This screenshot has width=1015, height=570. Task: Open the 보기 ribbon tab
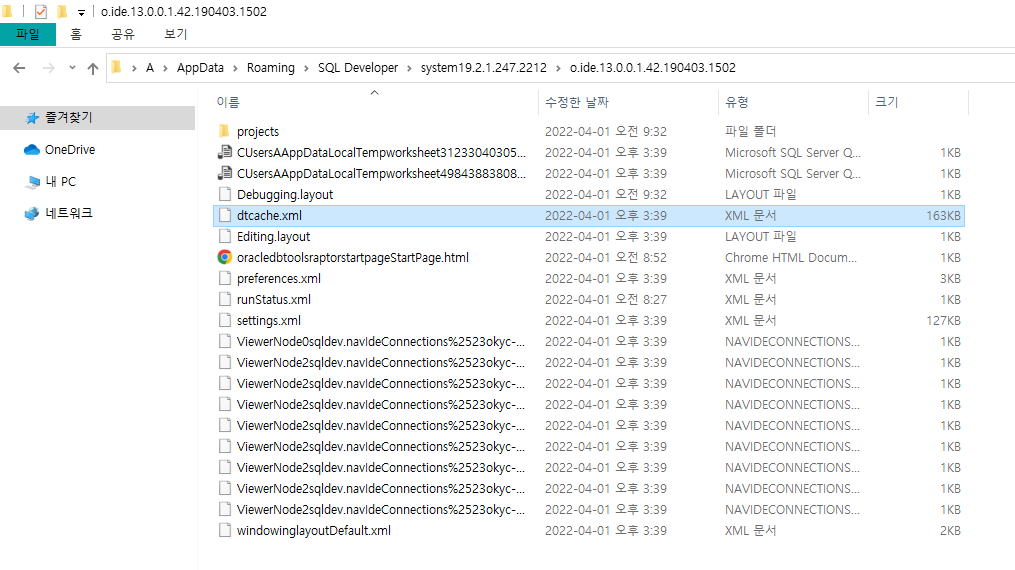[175, 34]
